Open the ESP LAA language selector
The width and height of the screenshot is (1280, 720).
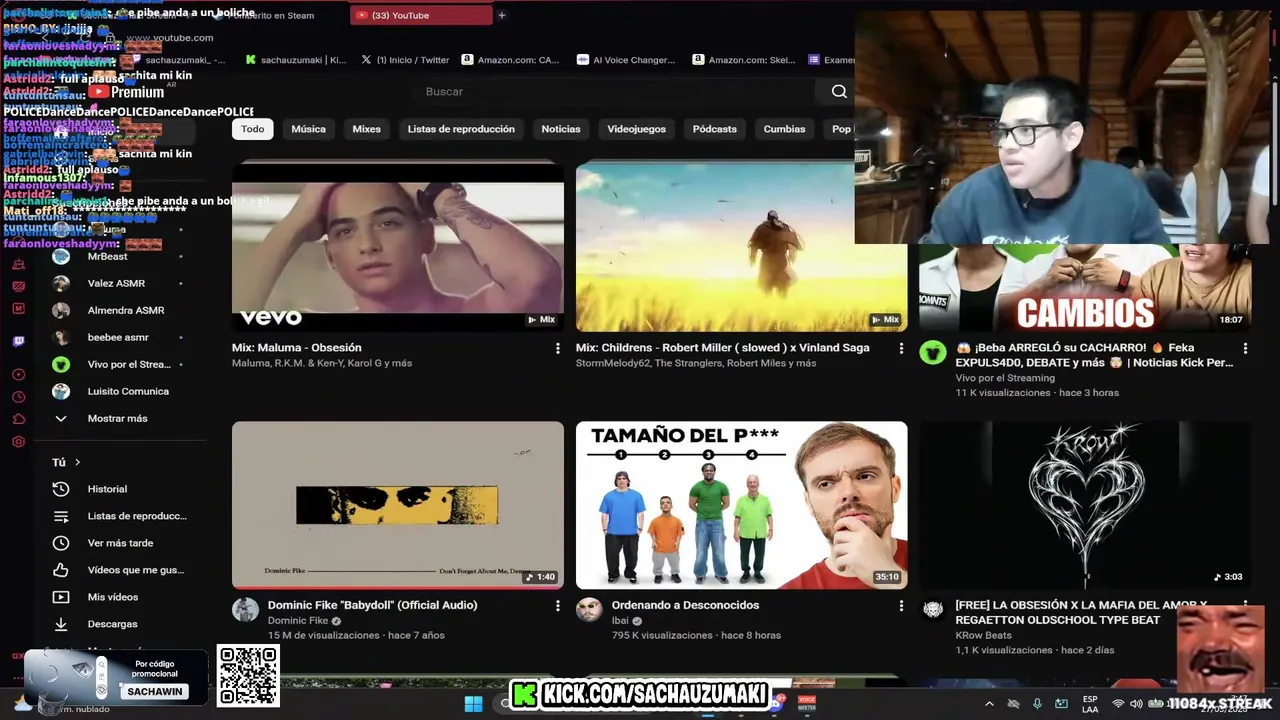(x=1090, y=704)
